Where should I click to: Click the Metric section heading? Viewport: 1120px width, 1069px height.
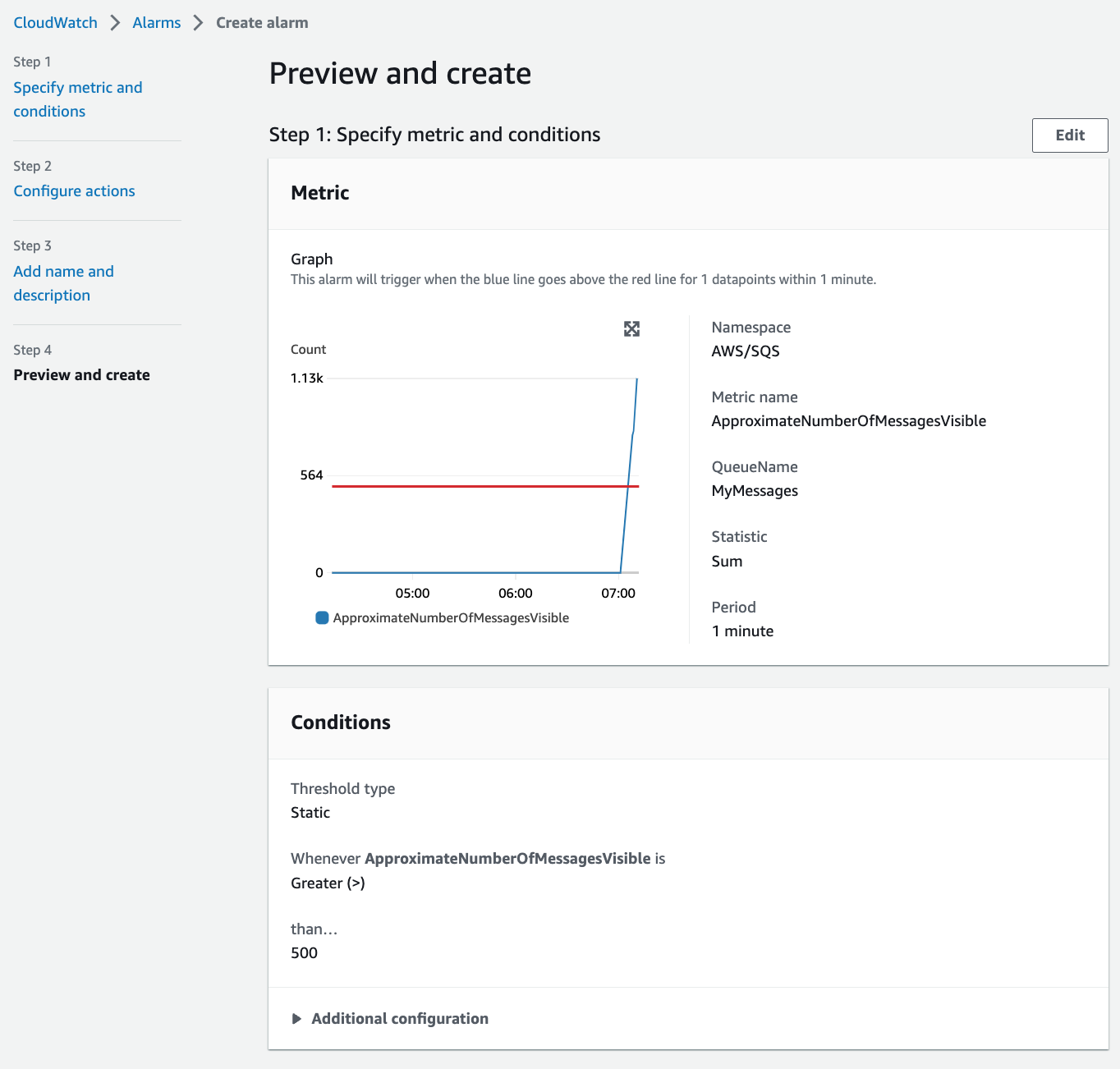coord(320,193)
